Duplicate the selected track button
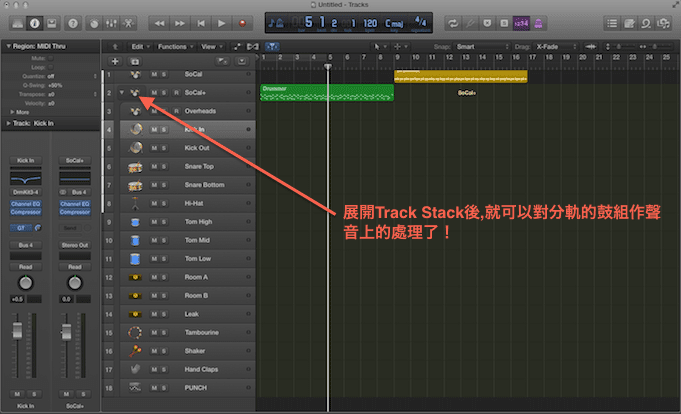 (135, 62)
